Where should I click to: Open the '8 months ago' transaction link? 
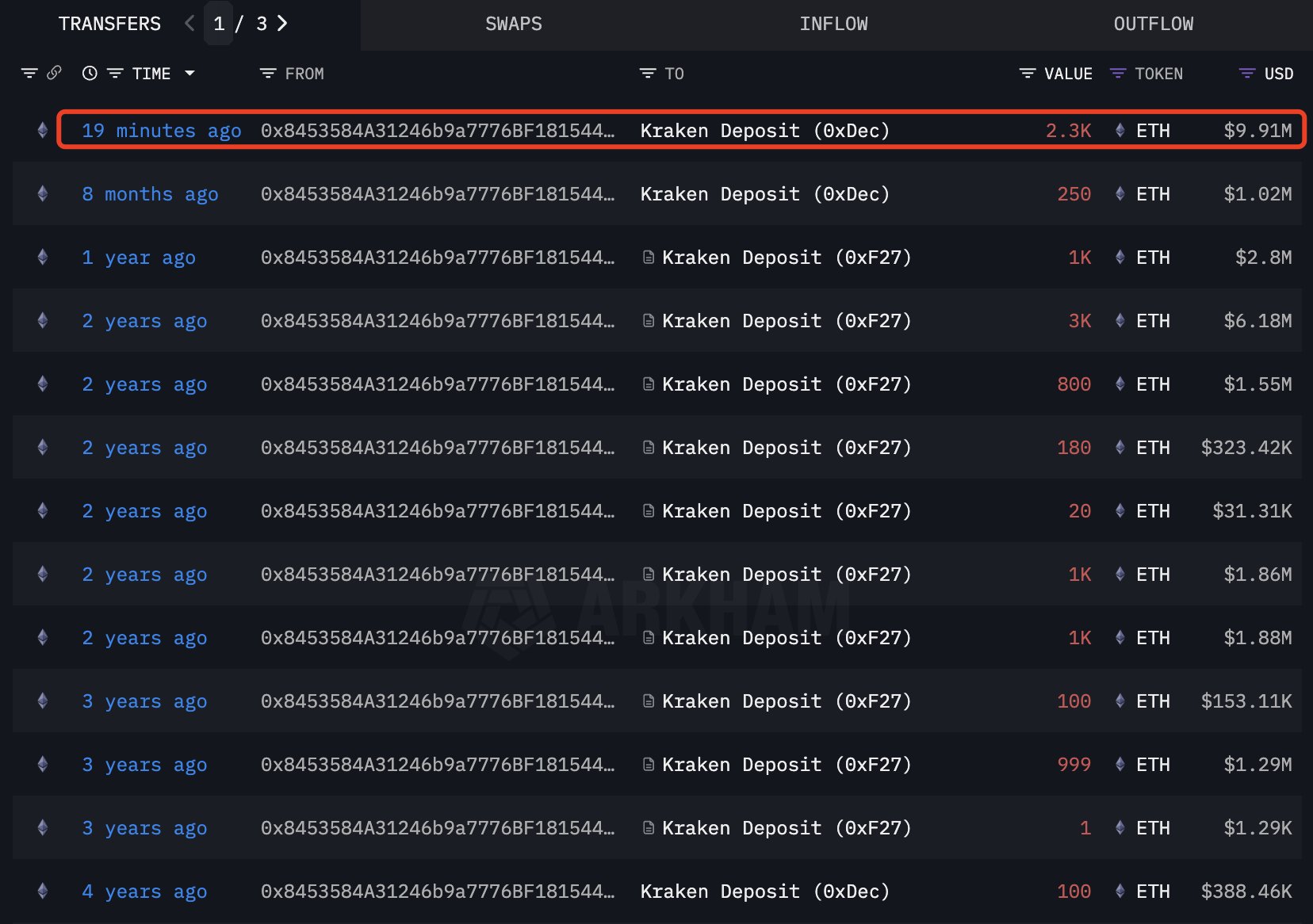click(150, 194)
